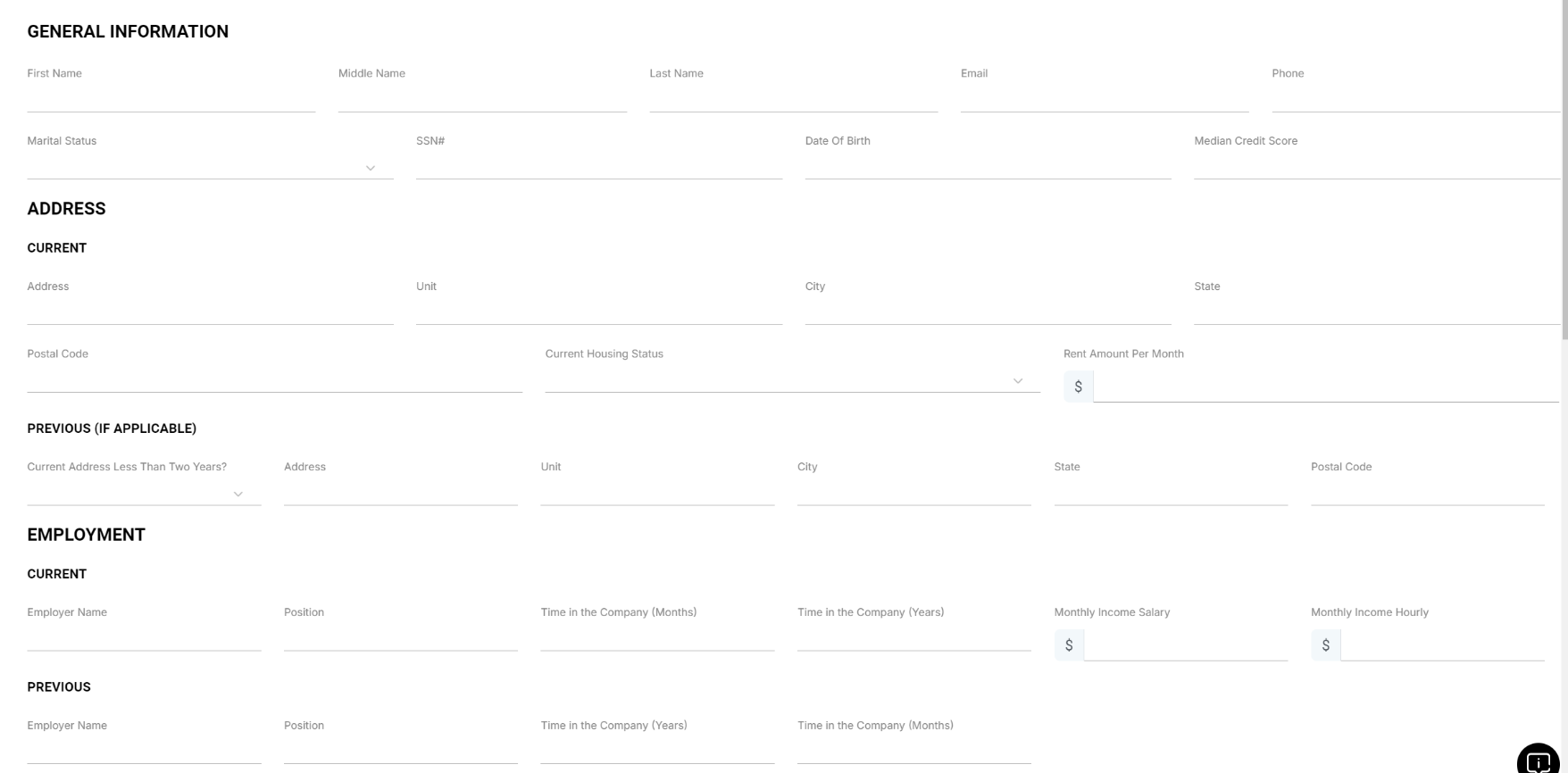1568x773 pixels.
Task: Click the Date Of Birth field
Action: (988, 167)
